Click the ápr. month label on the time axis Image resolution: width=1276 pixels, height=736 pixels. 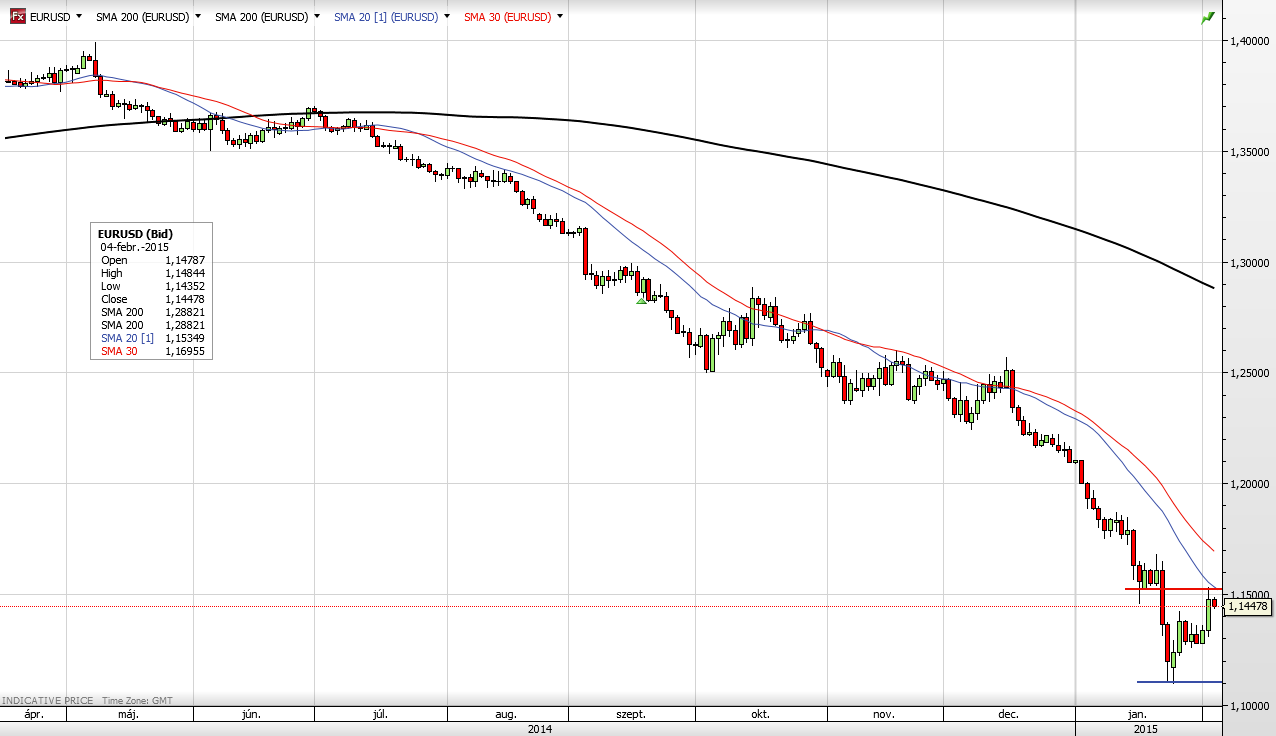point(33,715)
